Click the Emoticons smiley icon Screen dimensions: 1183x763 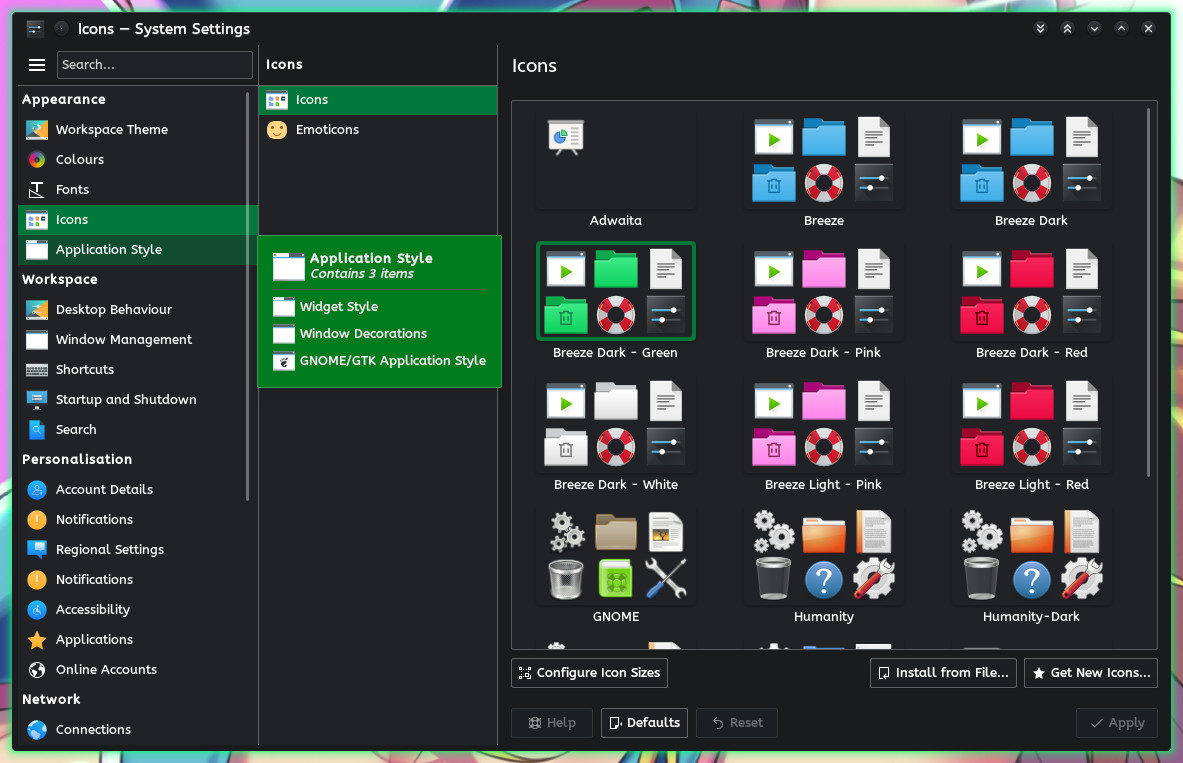277,130
